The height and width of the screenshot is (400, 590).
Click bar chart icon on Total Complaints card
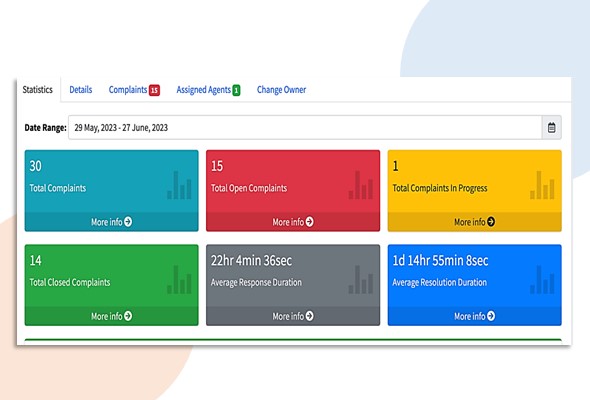pos(179,185)
